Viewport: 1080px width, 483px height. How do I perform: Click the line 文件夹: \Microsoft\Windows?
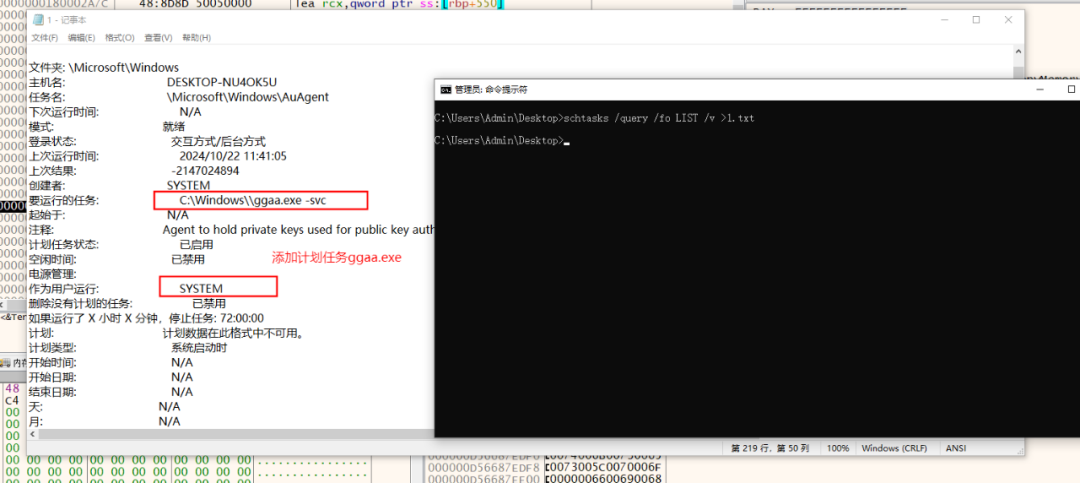tap(104, 68)
